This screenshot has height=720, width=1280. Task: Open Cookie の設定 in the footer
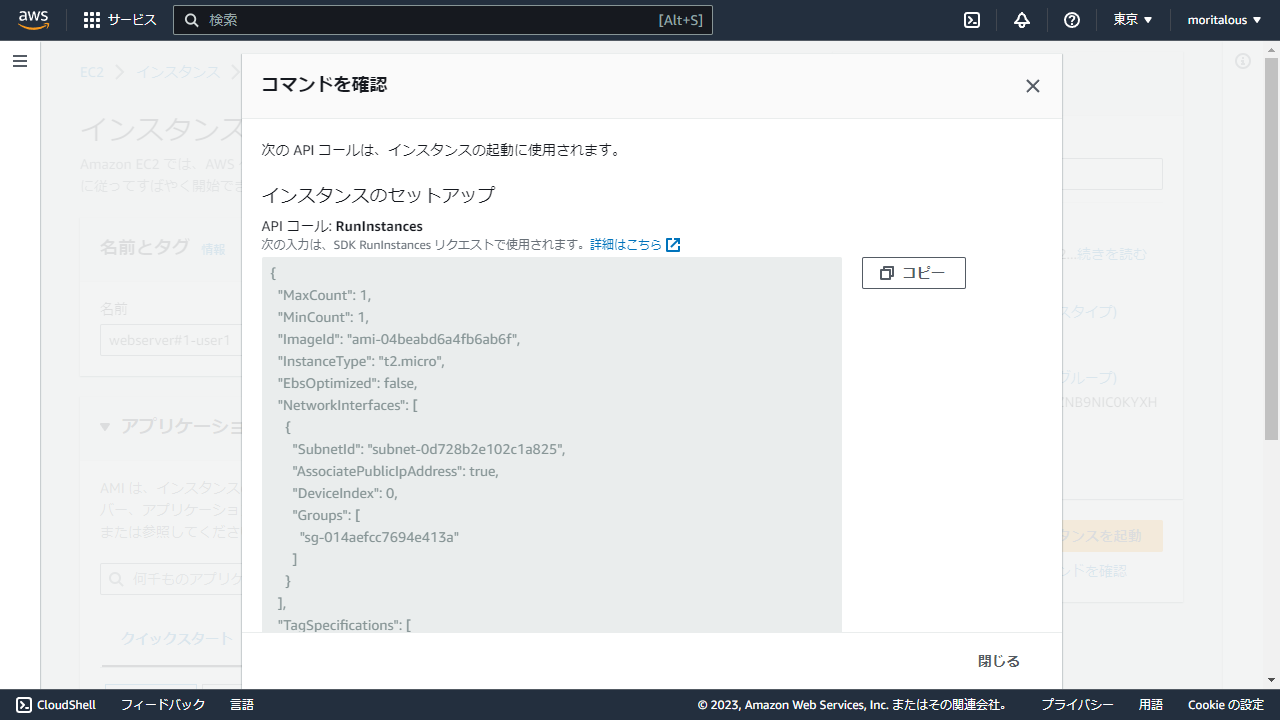(x=1225, y=705)
